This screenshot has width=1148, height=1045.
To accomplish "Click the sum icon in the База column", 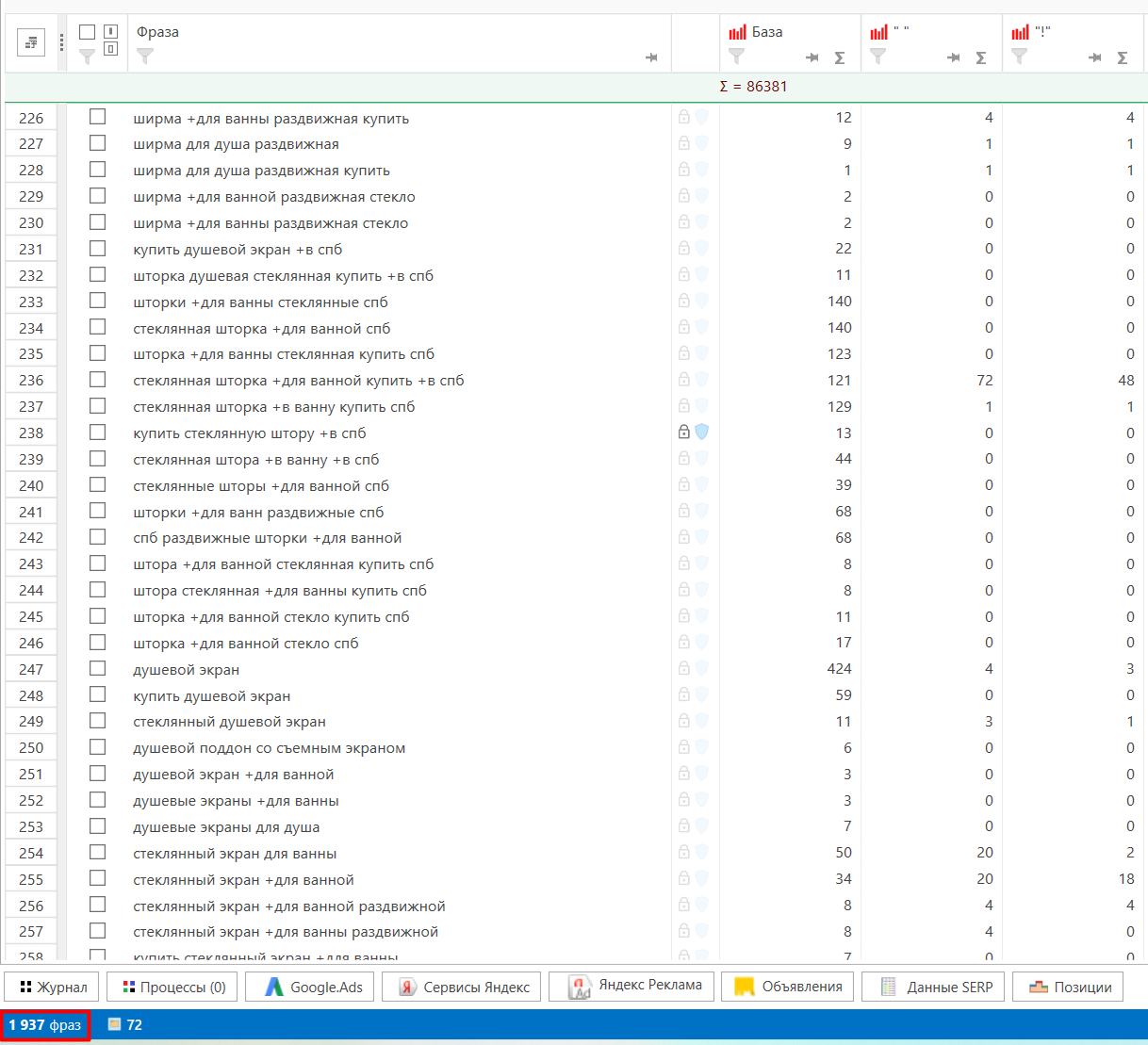I will (840, 57).
